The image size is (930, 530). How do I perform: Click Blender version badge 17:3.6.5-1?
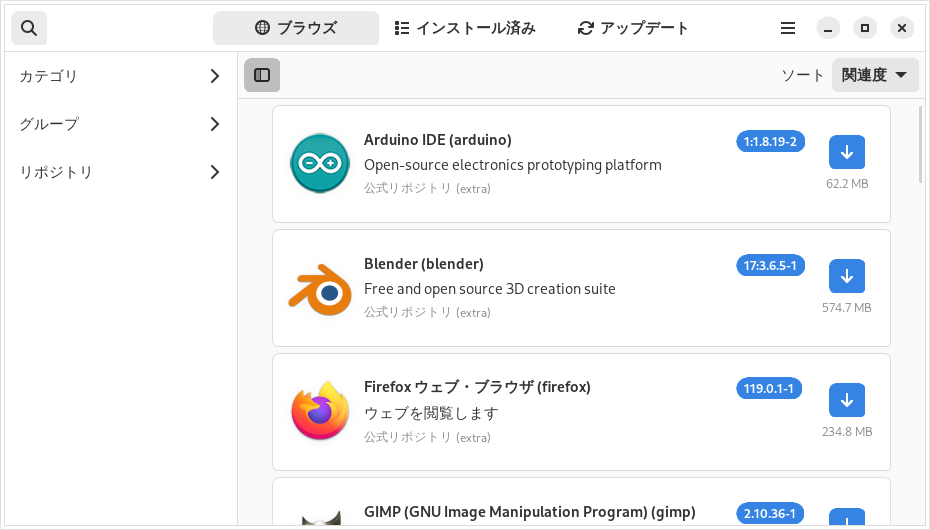770,266
